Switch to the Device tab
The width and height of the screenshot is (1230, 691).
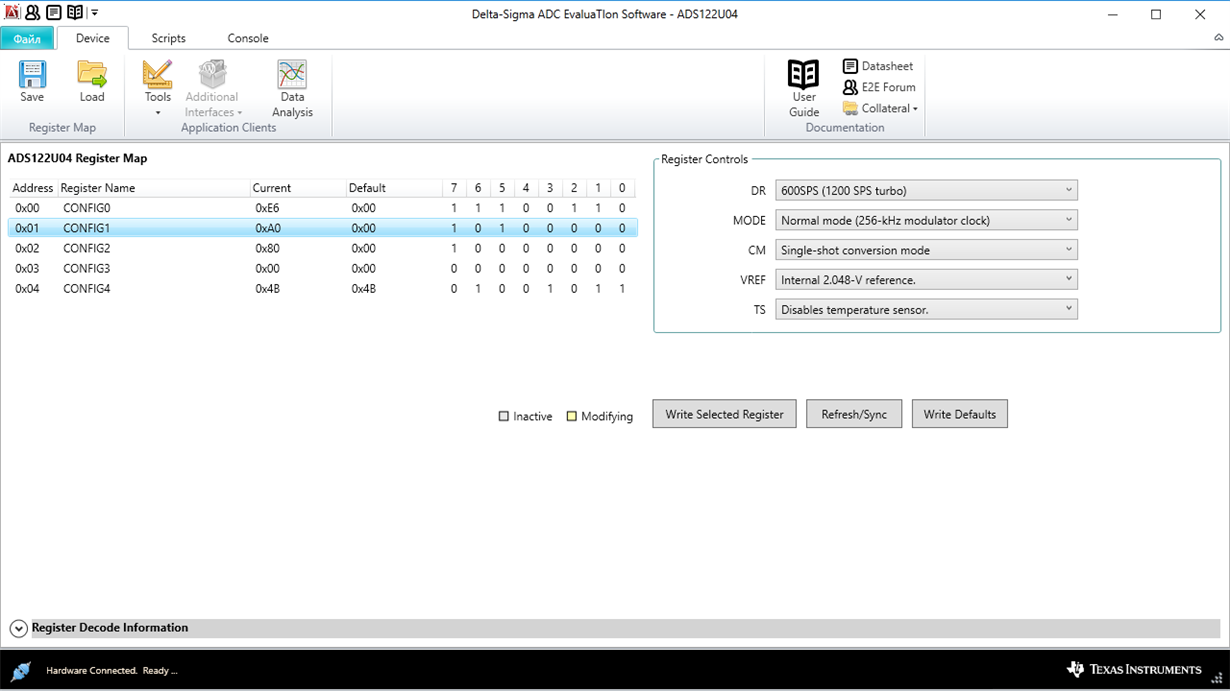(93, 38)
